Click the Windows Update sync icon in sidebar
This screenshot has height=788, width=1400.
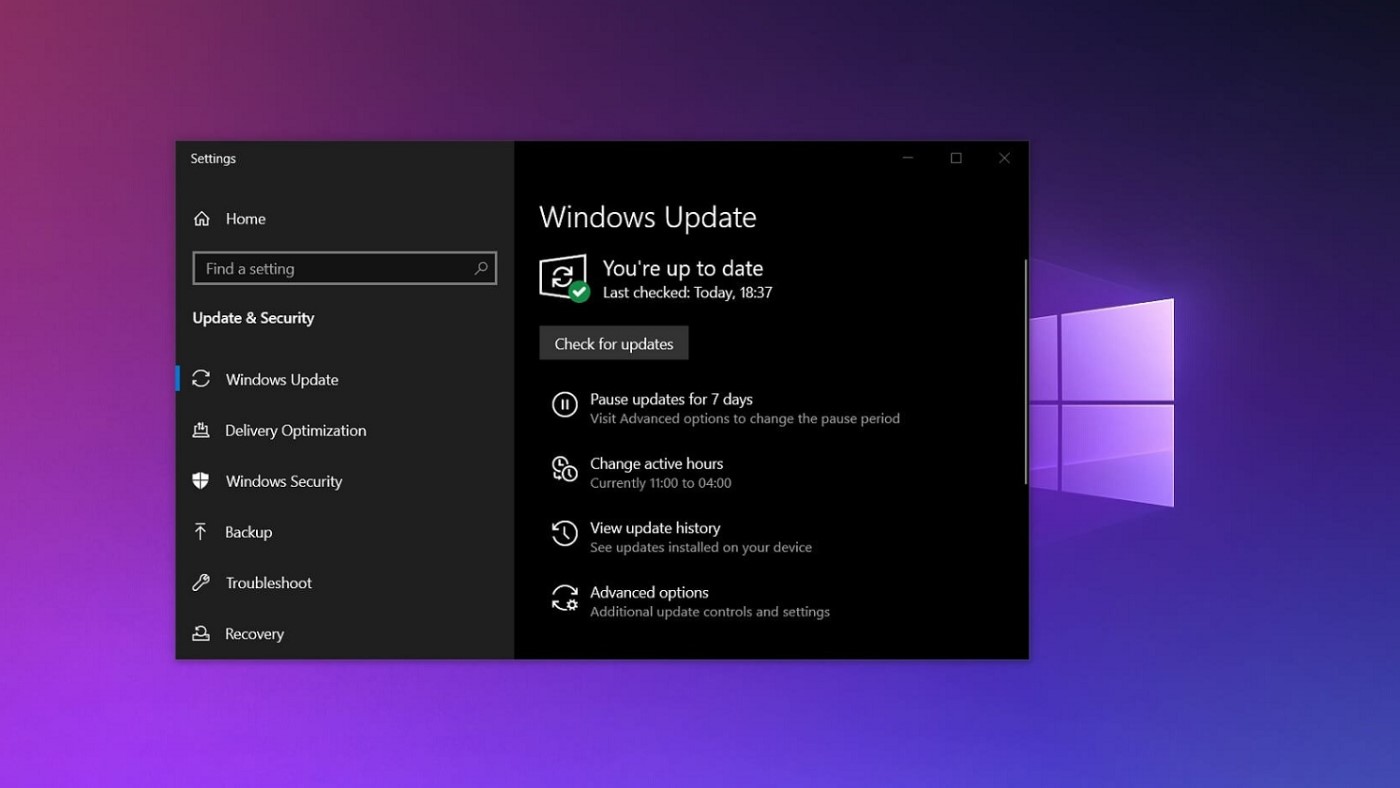[x=201, y=379]
